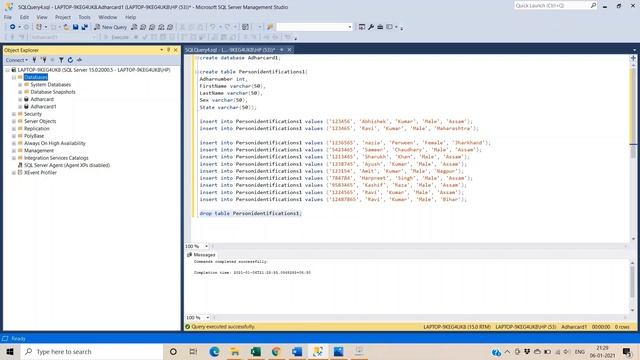Select the PolyBase tree item

(34, 136)
